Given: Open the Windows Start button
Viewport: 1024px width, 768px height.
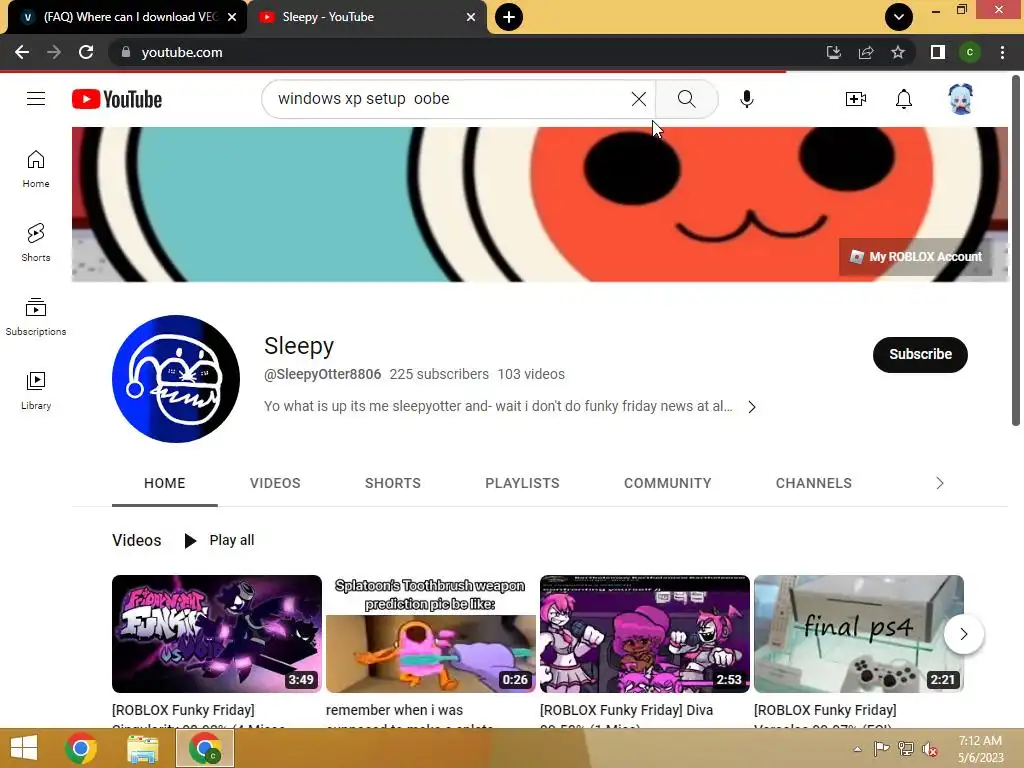Looking at the screenshot, I should (x=24, y=748).
